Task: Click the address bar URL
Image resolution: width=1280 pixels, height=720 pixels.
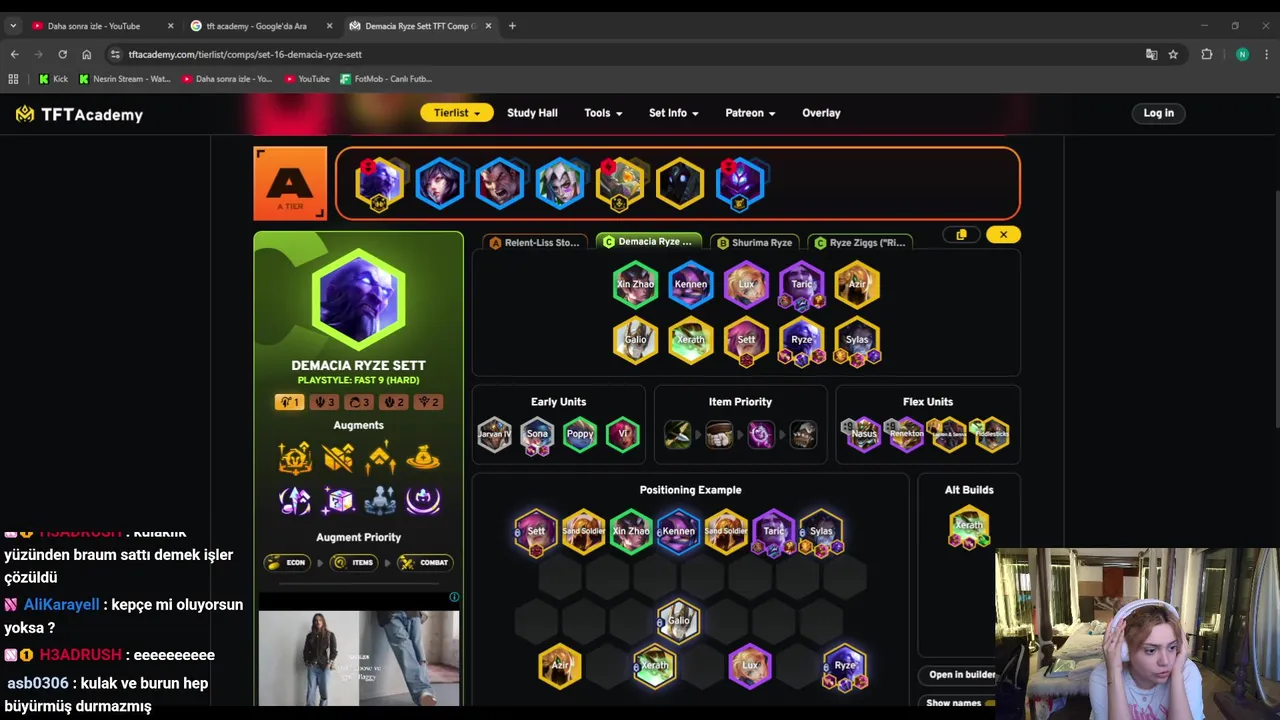Action: 245,54
